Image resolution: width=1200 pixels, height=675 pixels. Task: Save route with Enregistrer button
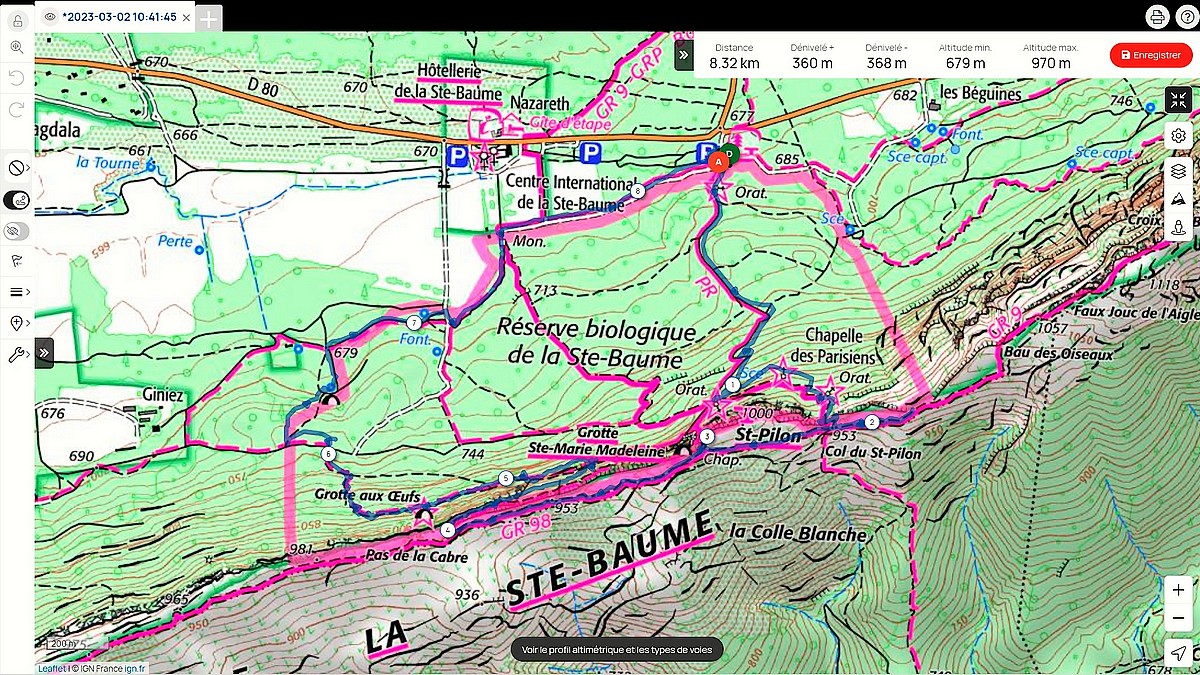(1151, 55)
